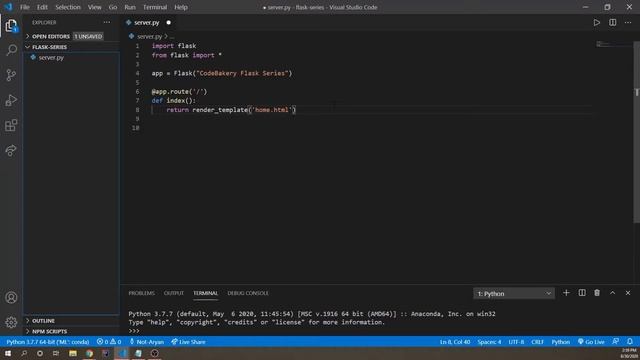Viewport: 640px width, 360px height.
Task: Click Ln 8, Col 40 cursor position
Action: [x=455, y=342]
